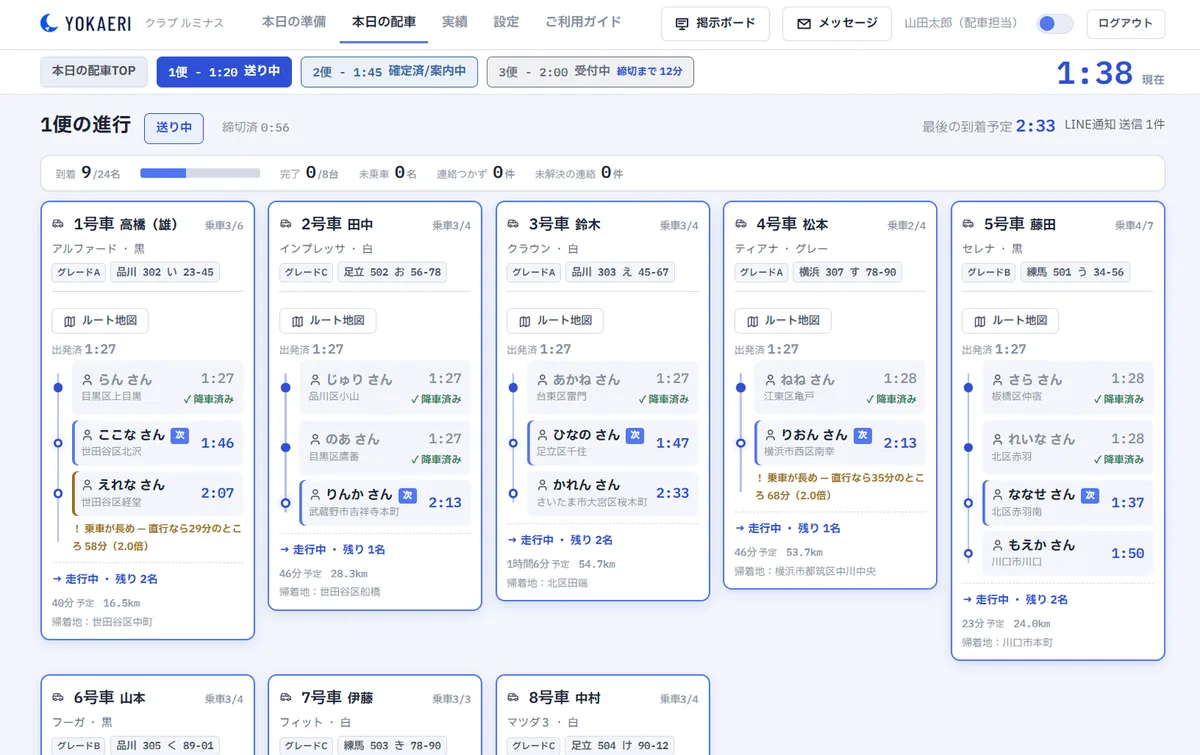Viewport: 1200px width, 755px height.
Task: Click the 1号車 warning 乗車が長め 58分
Action: point(156,538)
